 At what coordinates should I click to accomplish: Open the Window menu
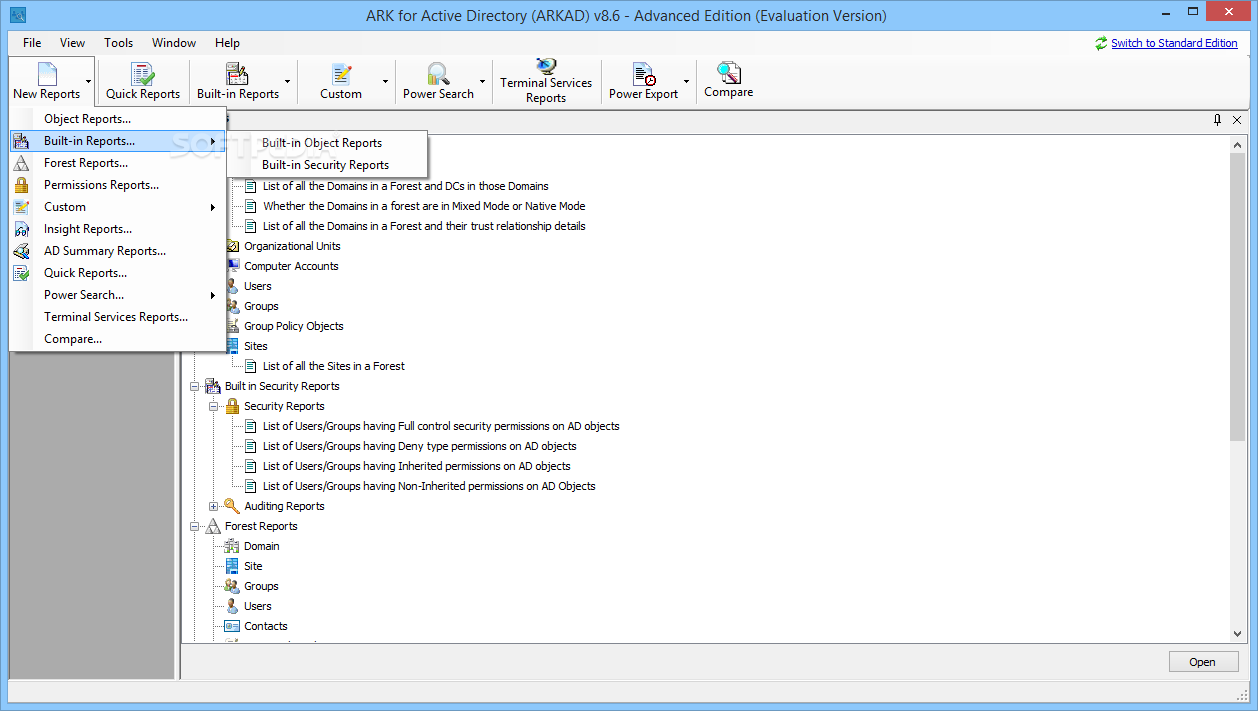click(x=174, y=43)
